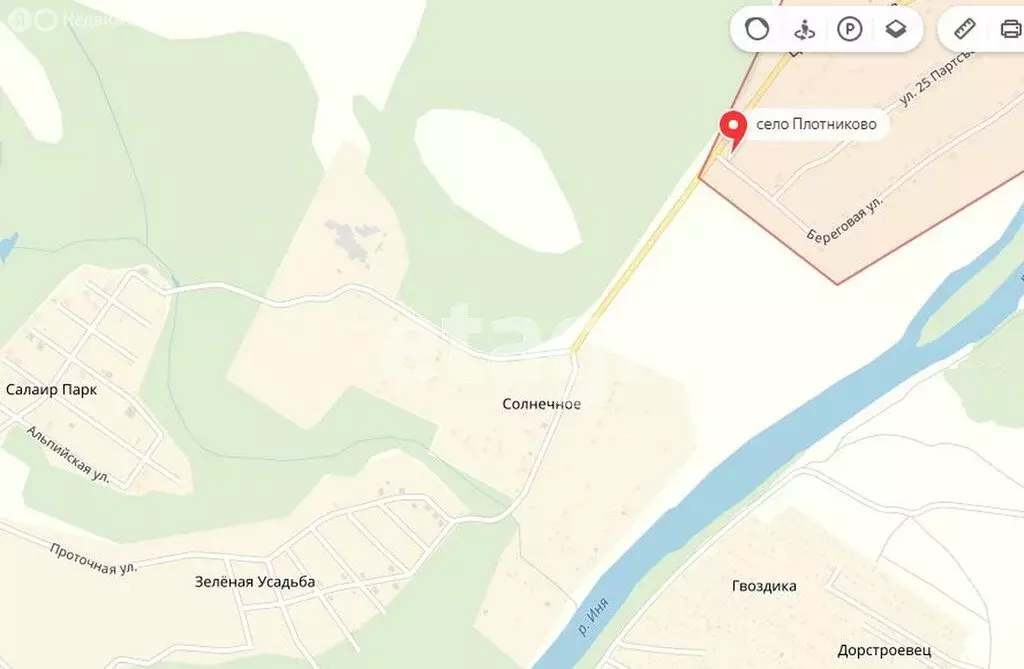Open map layers selector
This screenshot has height=669, width=1024.
(x=896, y=29)
